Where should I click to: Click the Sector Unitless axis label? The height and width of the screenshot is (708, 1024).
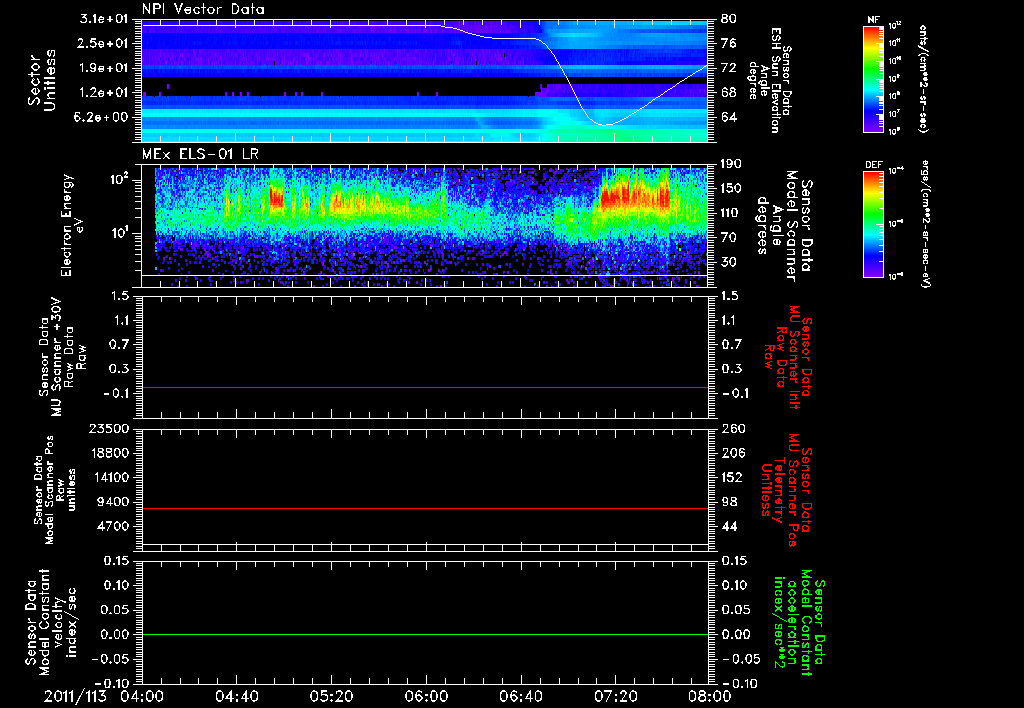point(40,80)
